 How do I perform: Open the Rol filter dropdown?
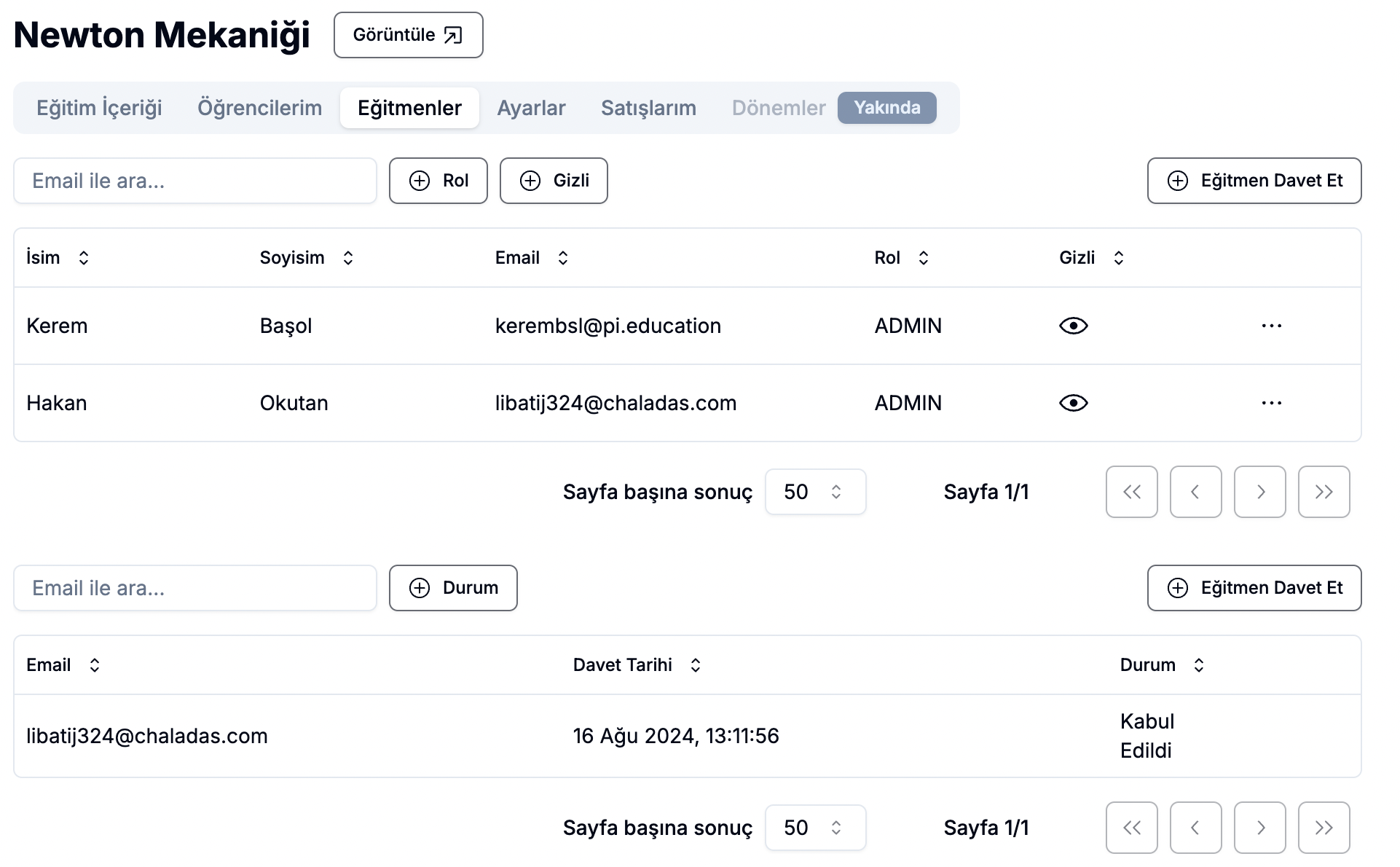[x=438, y=181]
